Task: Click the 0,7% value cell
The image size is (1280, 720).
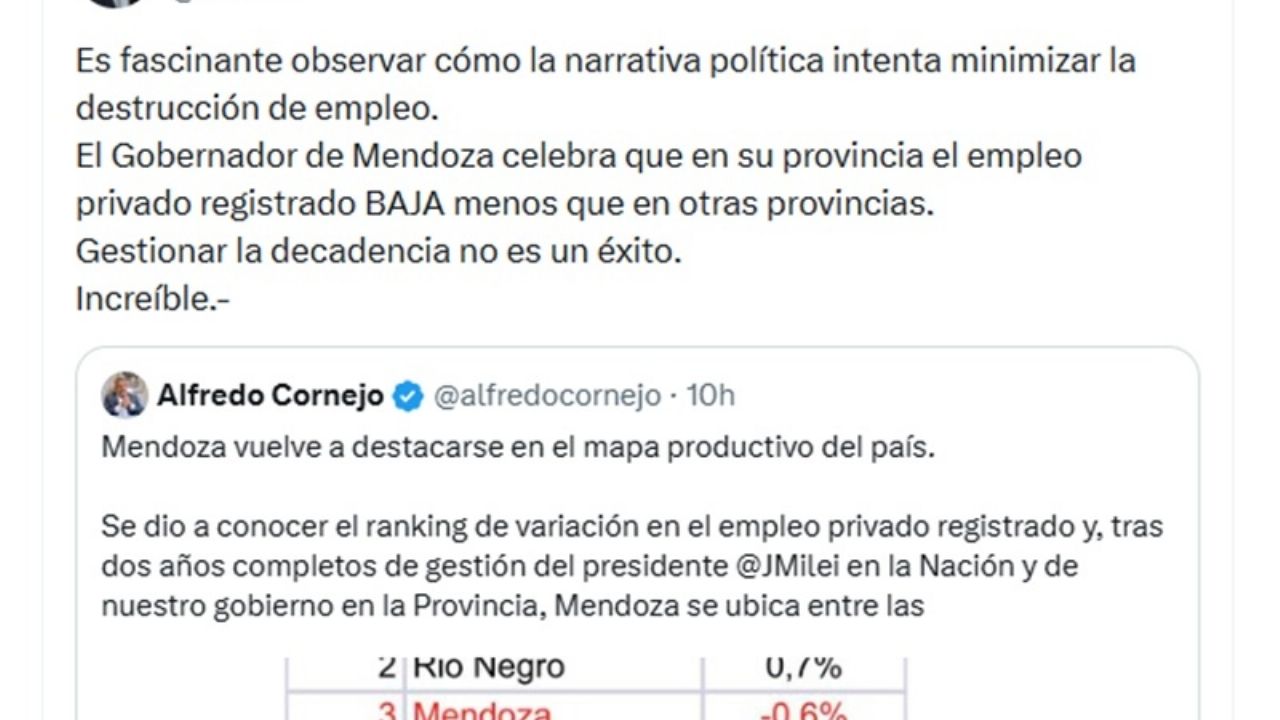Action: pyautogui.click(x=805, y=667)
